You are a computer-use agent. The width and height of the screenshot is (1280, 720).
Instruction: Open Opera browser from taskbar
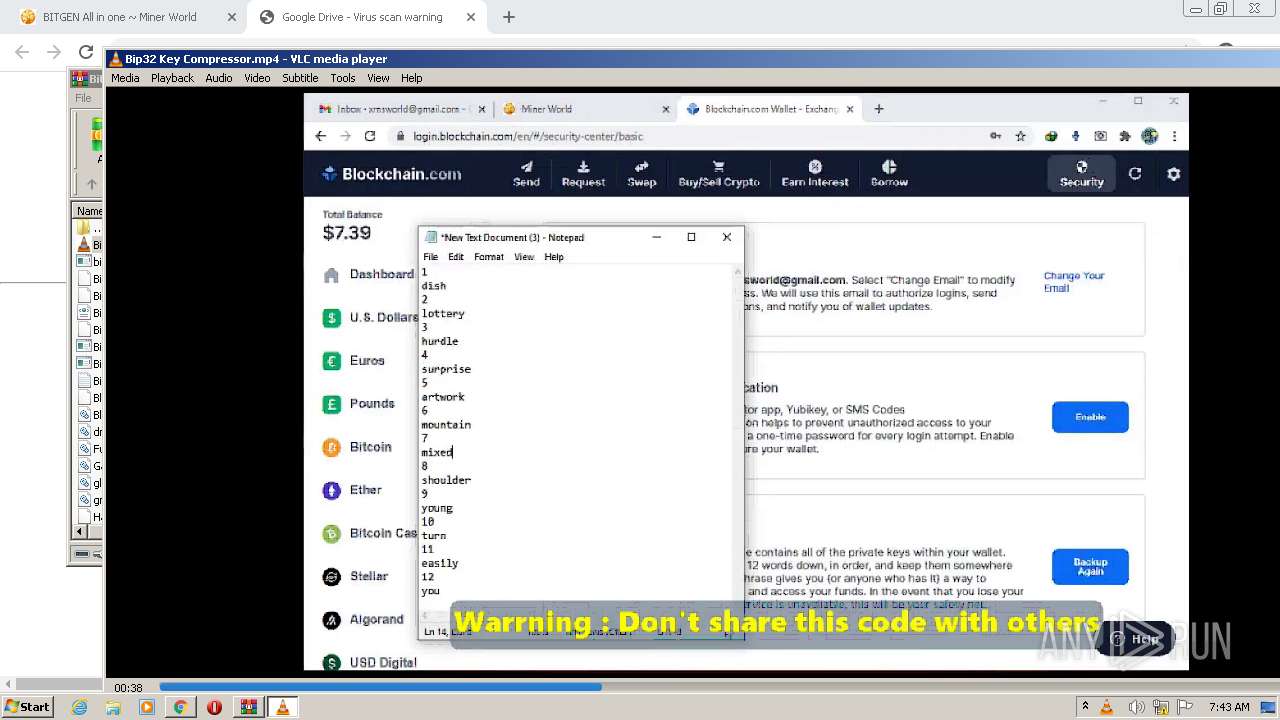[214, 707]
